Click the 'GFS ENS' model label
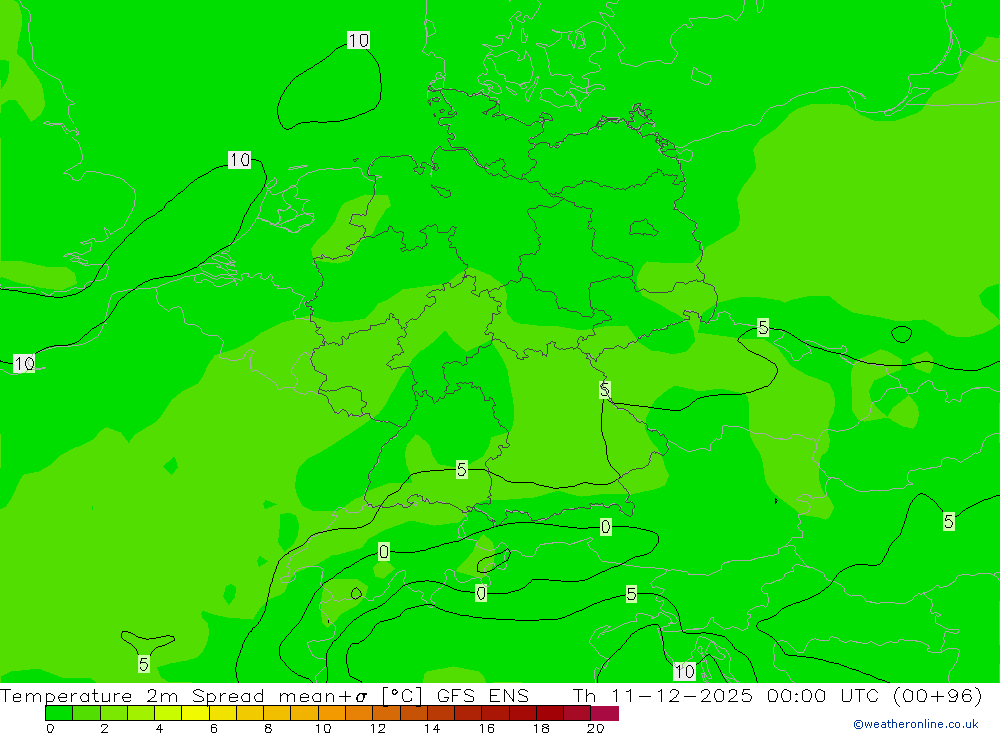 (x=483, y=695)
